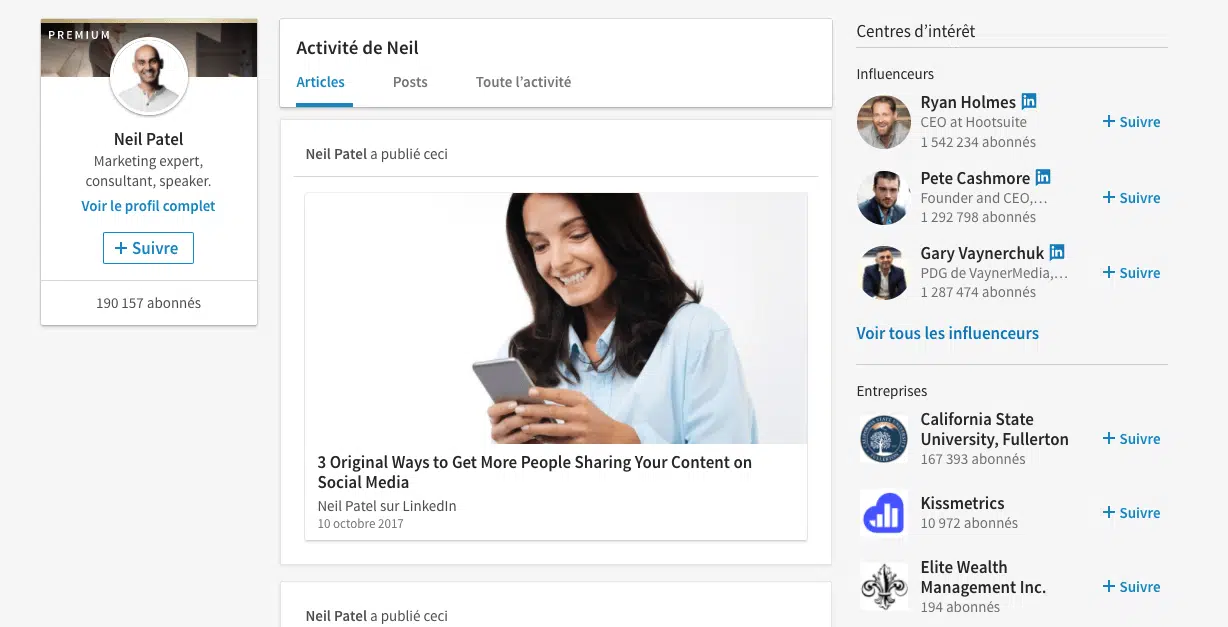
Task: Open the Kissmetrics company logo
Action: (x=883, y=513)
